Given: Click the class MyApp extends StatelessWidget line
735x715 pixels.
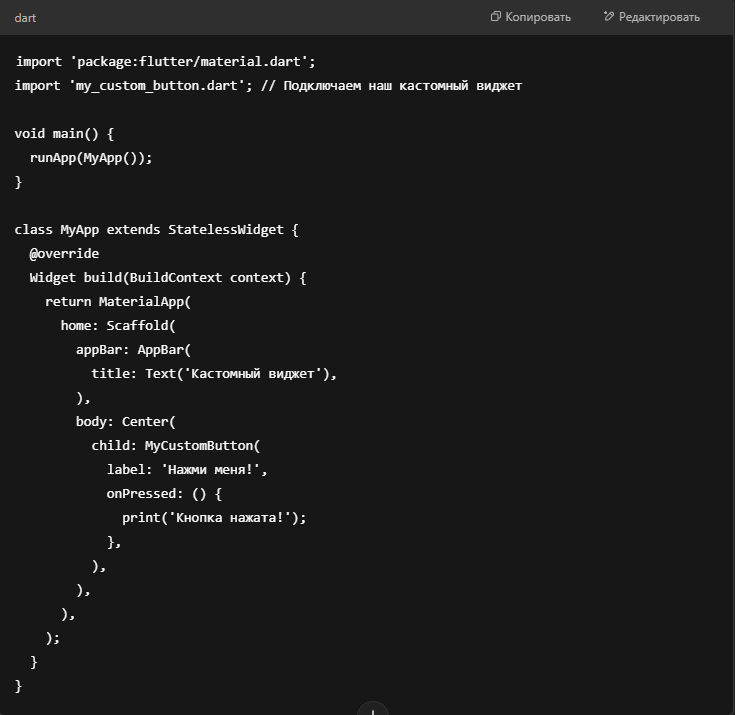Looking at the screenshot, I should (x=157, y=230).
